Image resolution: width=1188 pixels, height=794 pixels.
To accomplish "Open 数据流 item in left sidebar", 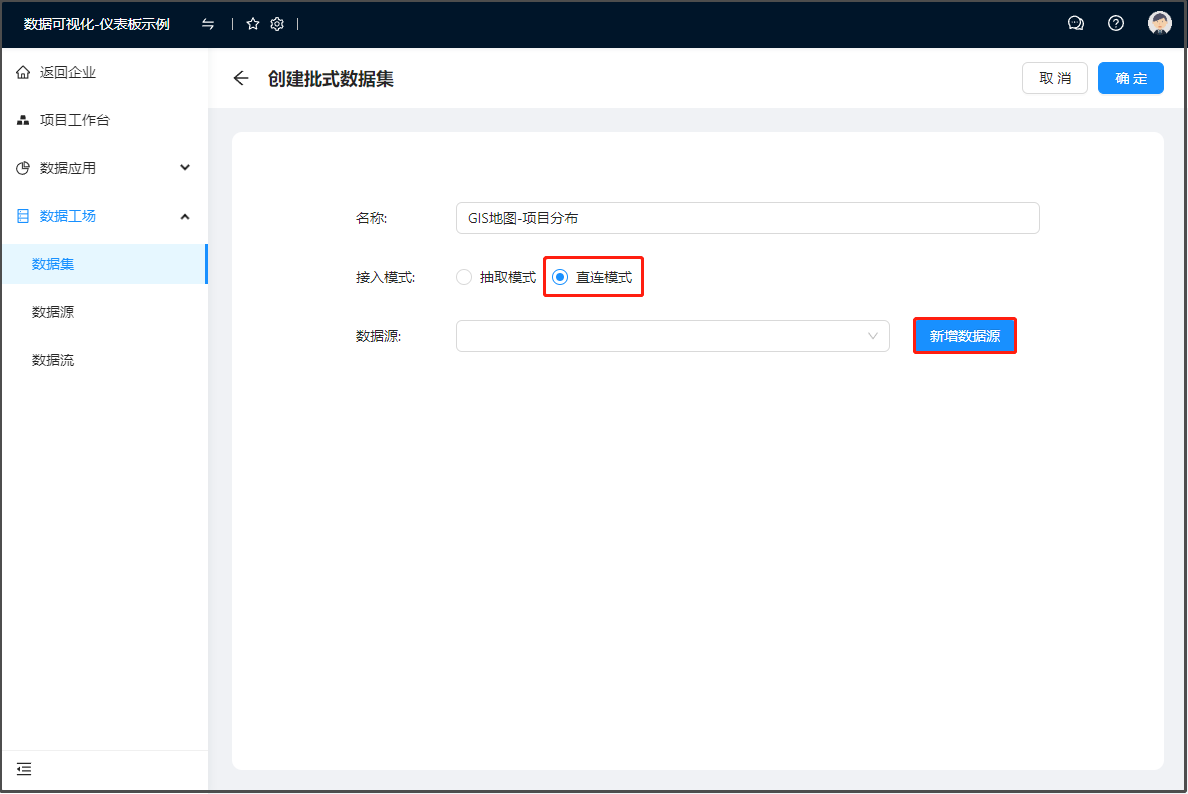I will (53, 360).
